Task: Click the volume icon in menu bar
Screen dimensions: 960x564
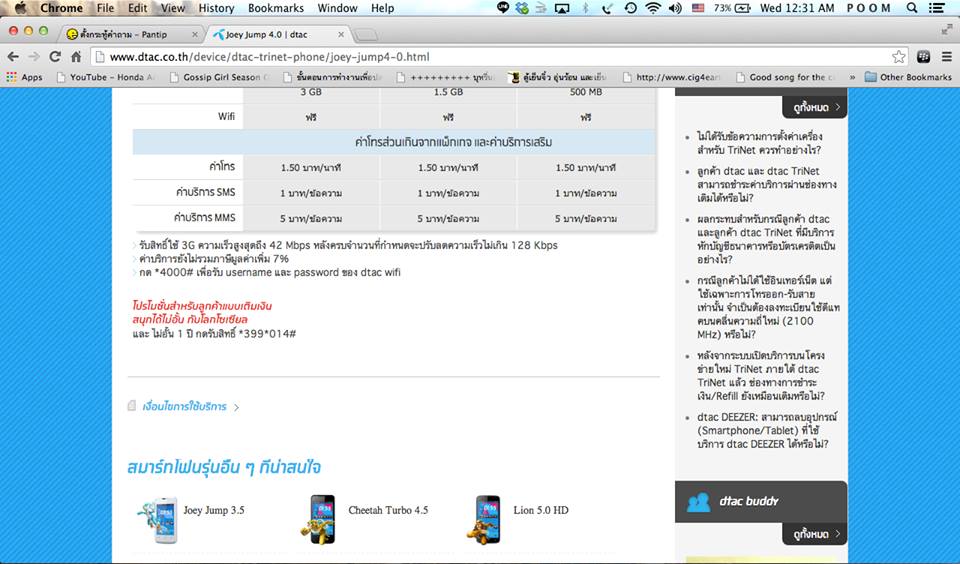Action: (675, 8)
